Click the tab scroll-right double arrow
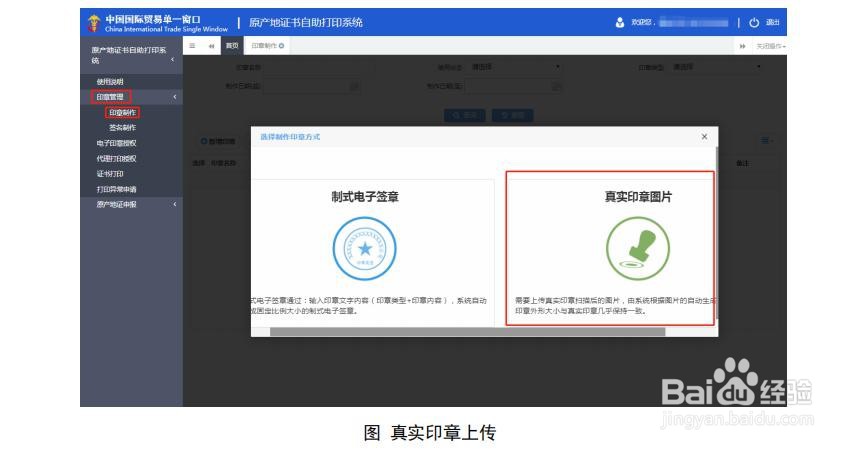Viewport: 862px width, 449px height. pyautogui.click(x=742, y=46)
